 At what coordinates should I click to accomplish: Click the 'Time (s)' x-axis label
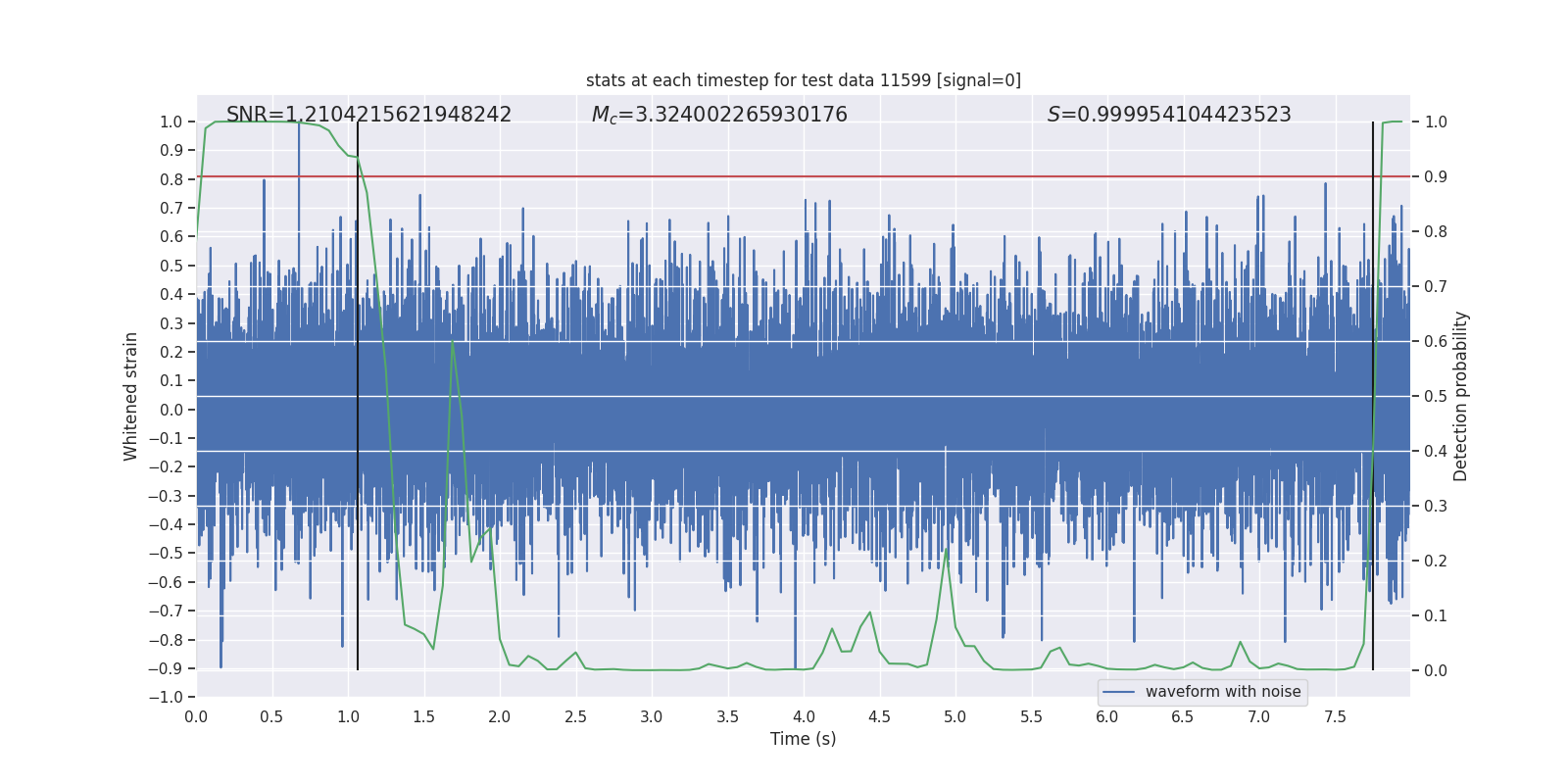coord(803,739)
